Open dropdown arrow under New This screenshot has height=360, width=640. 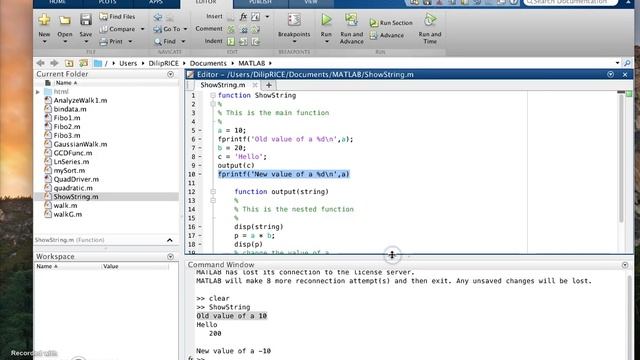click(x=44, y=42)
